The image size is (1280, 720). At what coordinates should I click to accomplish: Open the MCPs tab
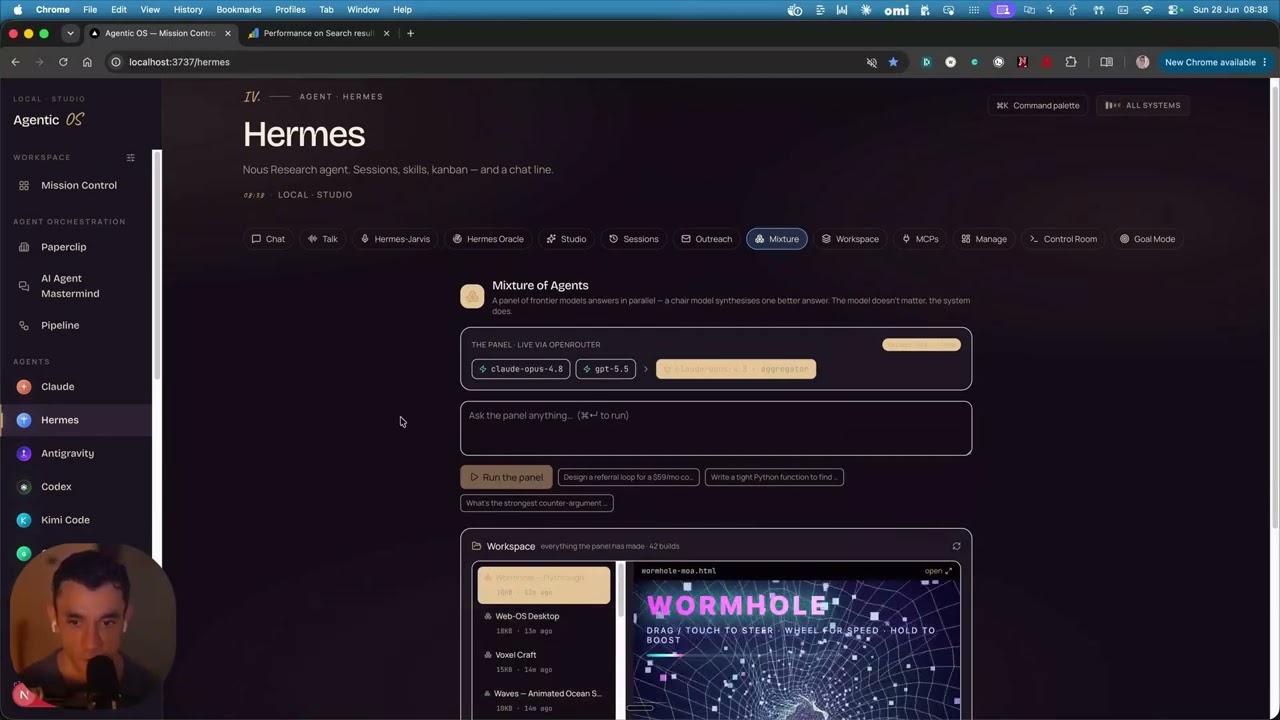[920, 239]
